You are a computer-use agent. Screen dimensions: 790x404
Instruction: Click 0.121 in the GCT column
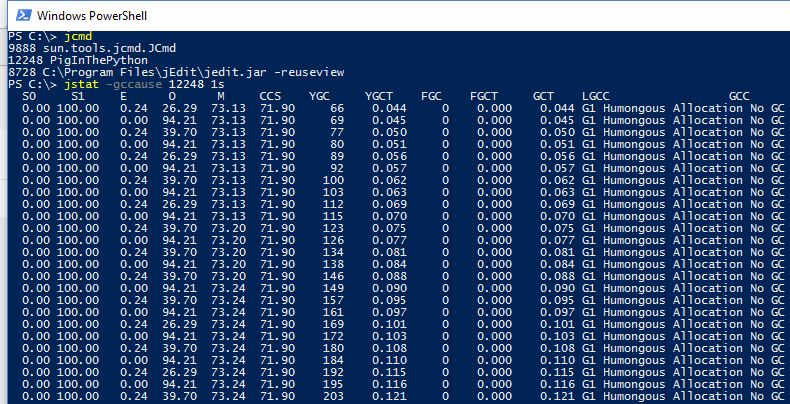[x=557, y=396]
